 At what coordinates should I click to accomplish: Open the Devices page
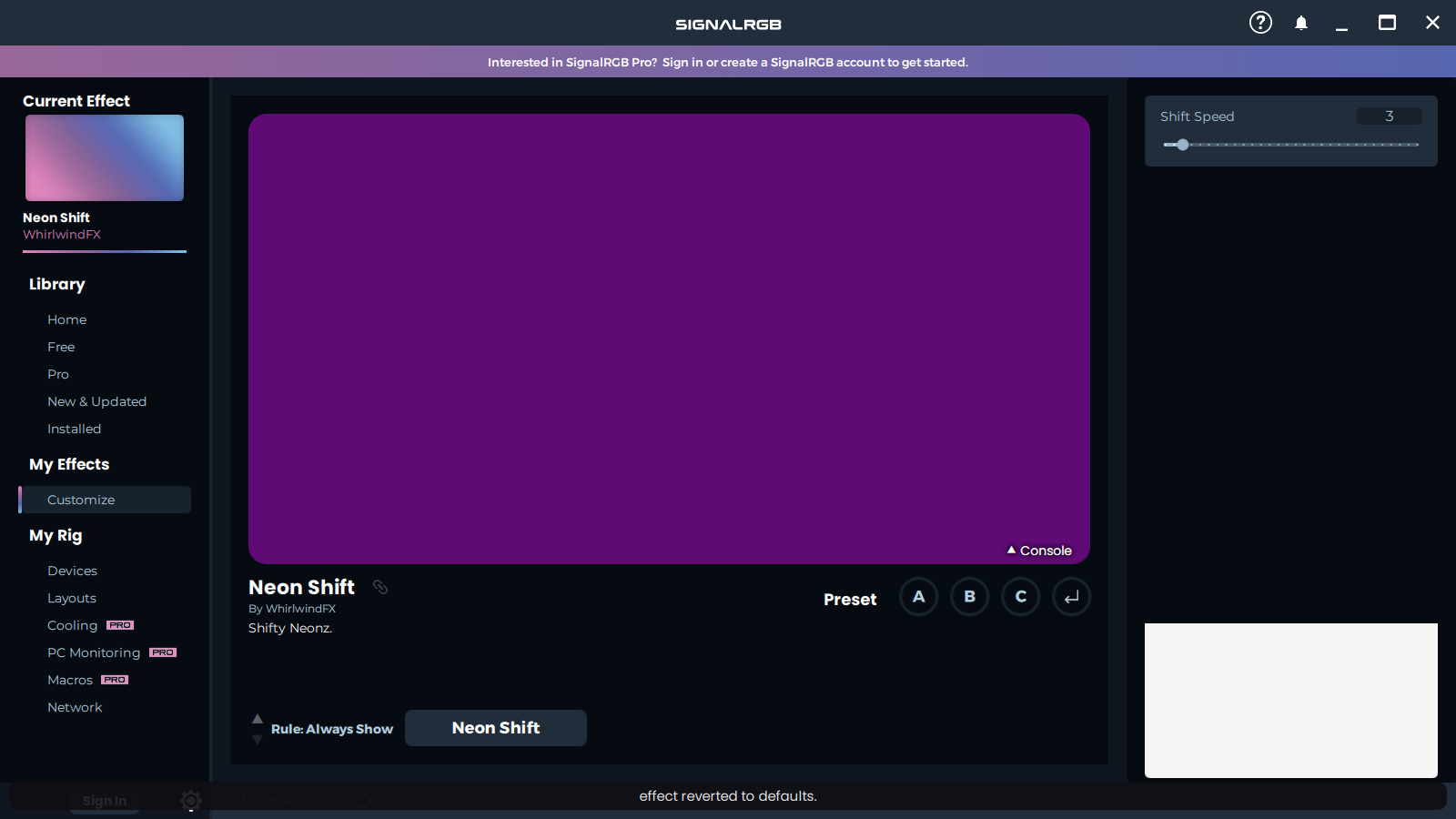click(x=72, y=571)
